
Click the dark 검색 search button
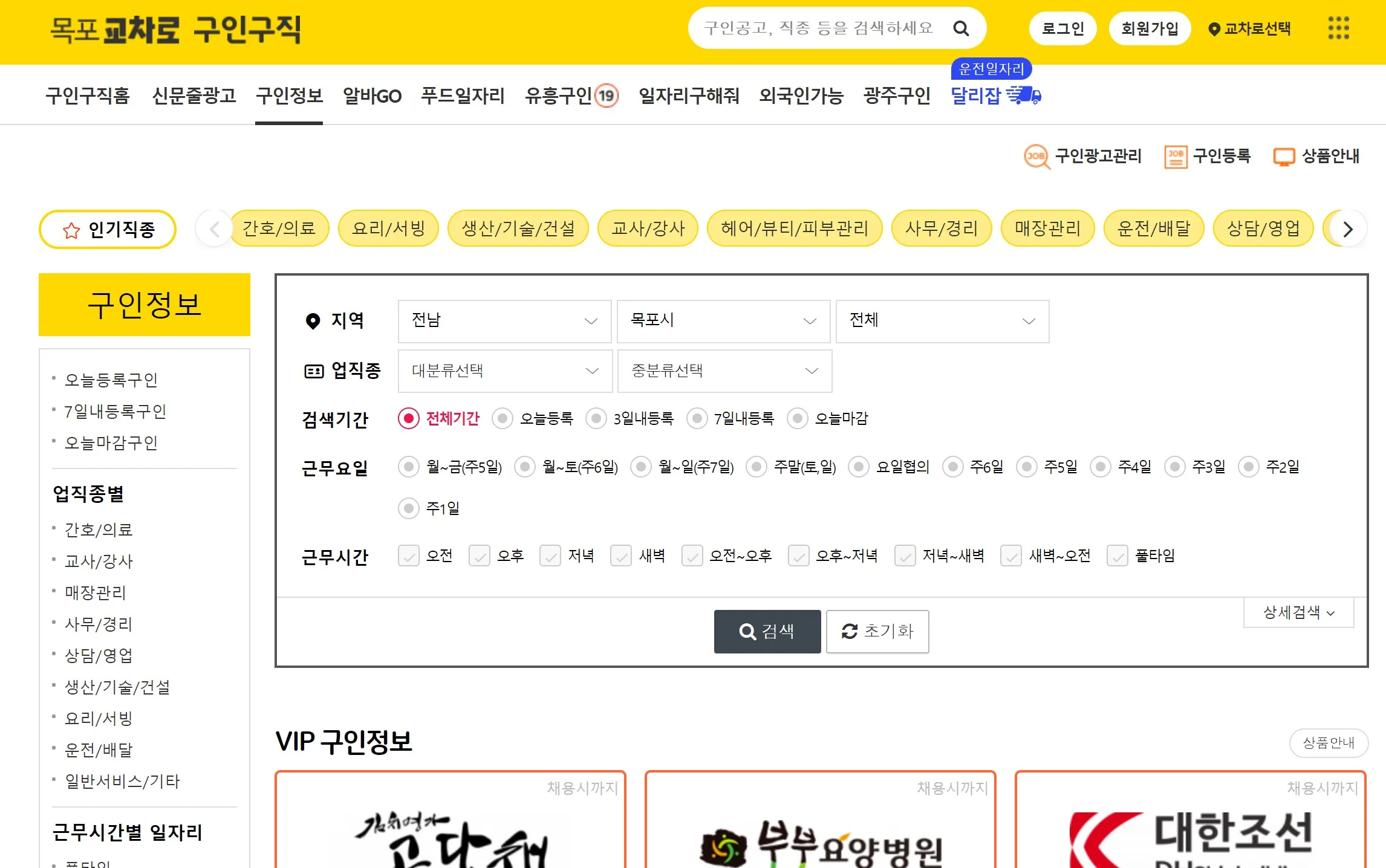tap(767, 631)
